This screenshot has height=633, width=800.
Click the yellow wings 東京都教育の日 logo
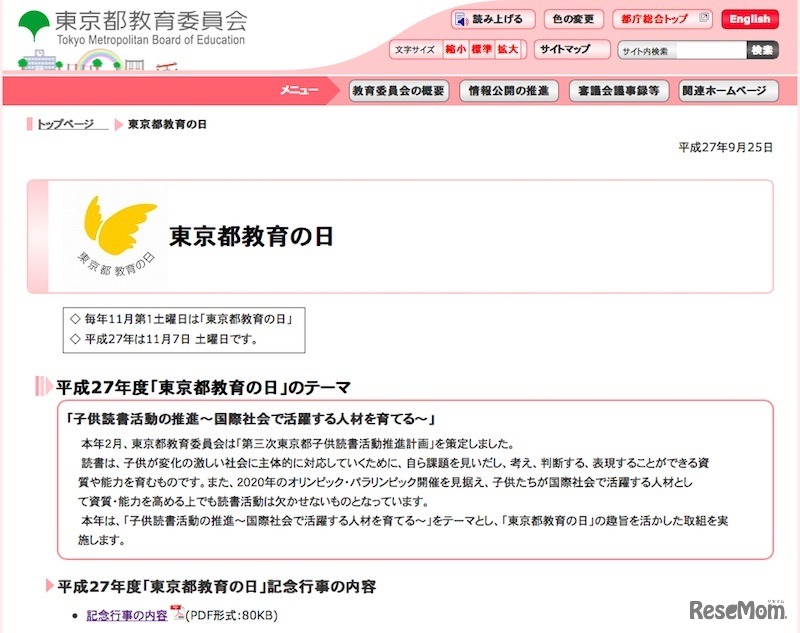118,236
